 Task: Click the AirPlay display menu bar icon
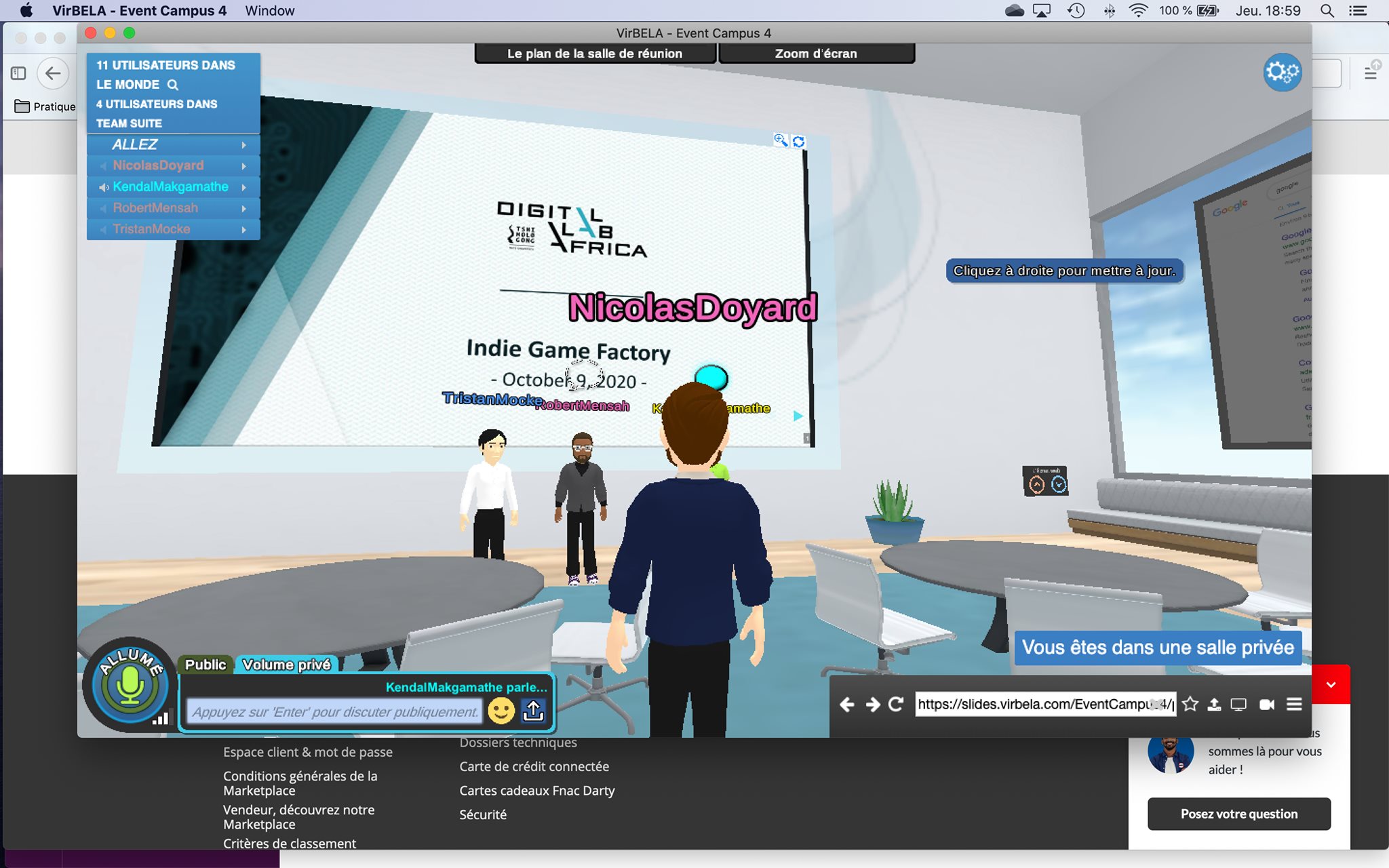tap(1042, 11)
